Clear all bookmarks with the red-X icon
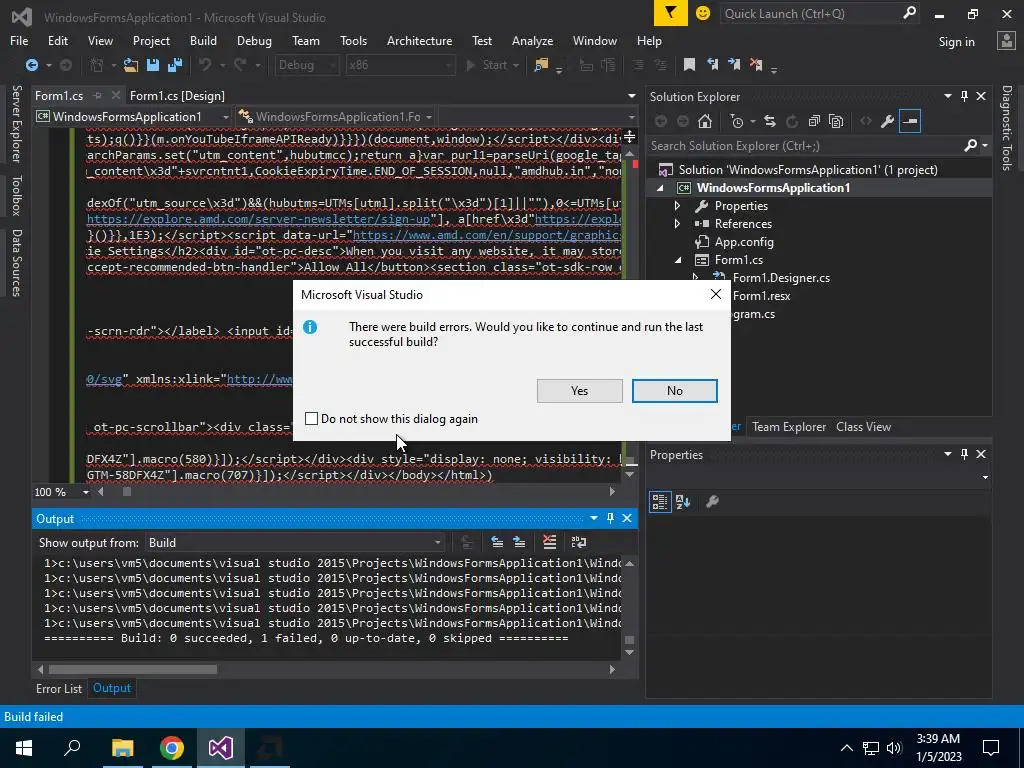The width and height of the screenshot is (1024, 768). tap(756, 65)
